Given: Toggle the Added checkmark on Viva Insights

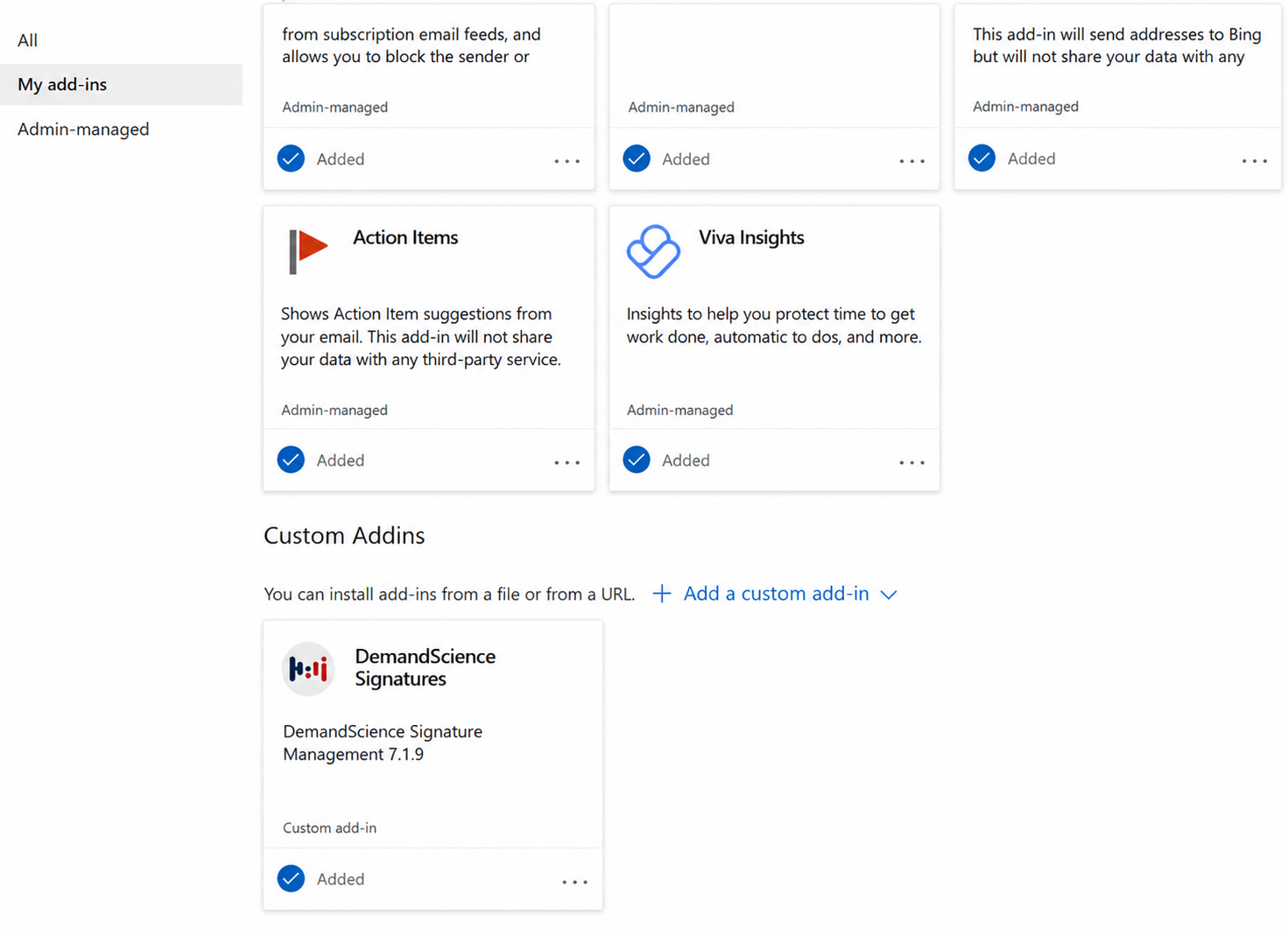Looking at the screenshot, I should (637, 460).
